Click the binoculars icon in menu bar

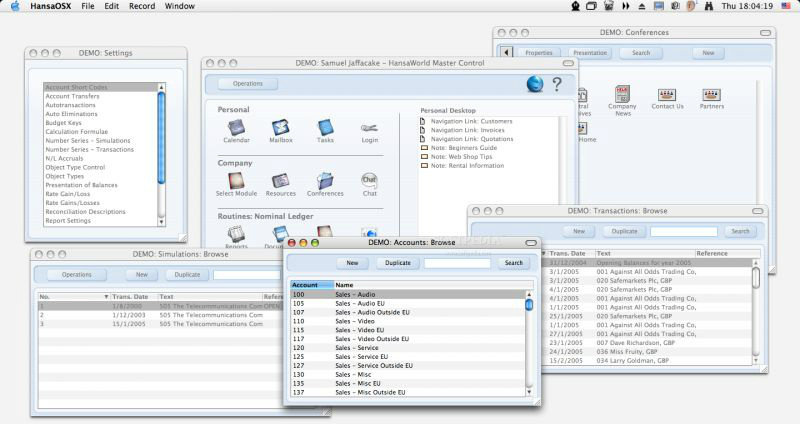pos(709,6)
